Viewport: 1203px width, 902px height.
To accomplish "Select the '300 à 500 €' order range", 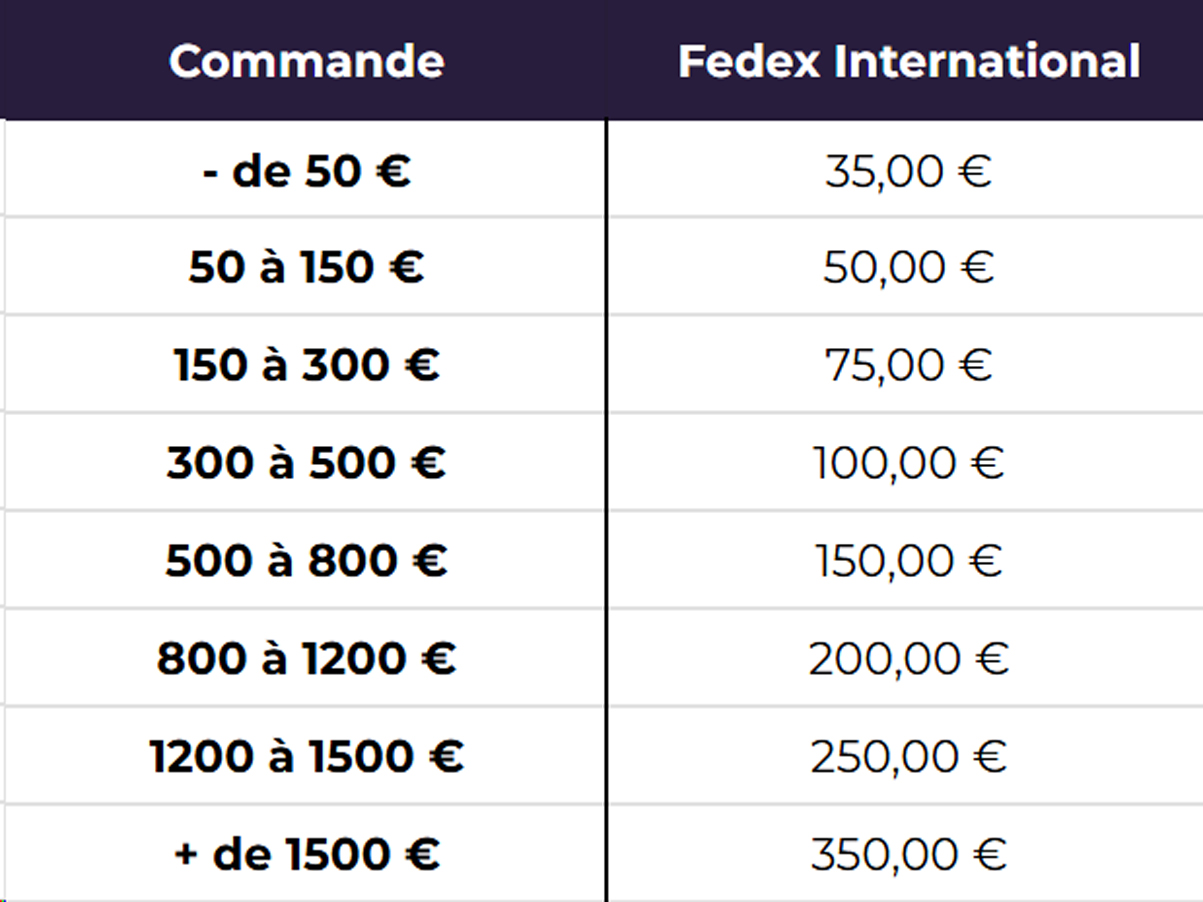I will point(306,462).
